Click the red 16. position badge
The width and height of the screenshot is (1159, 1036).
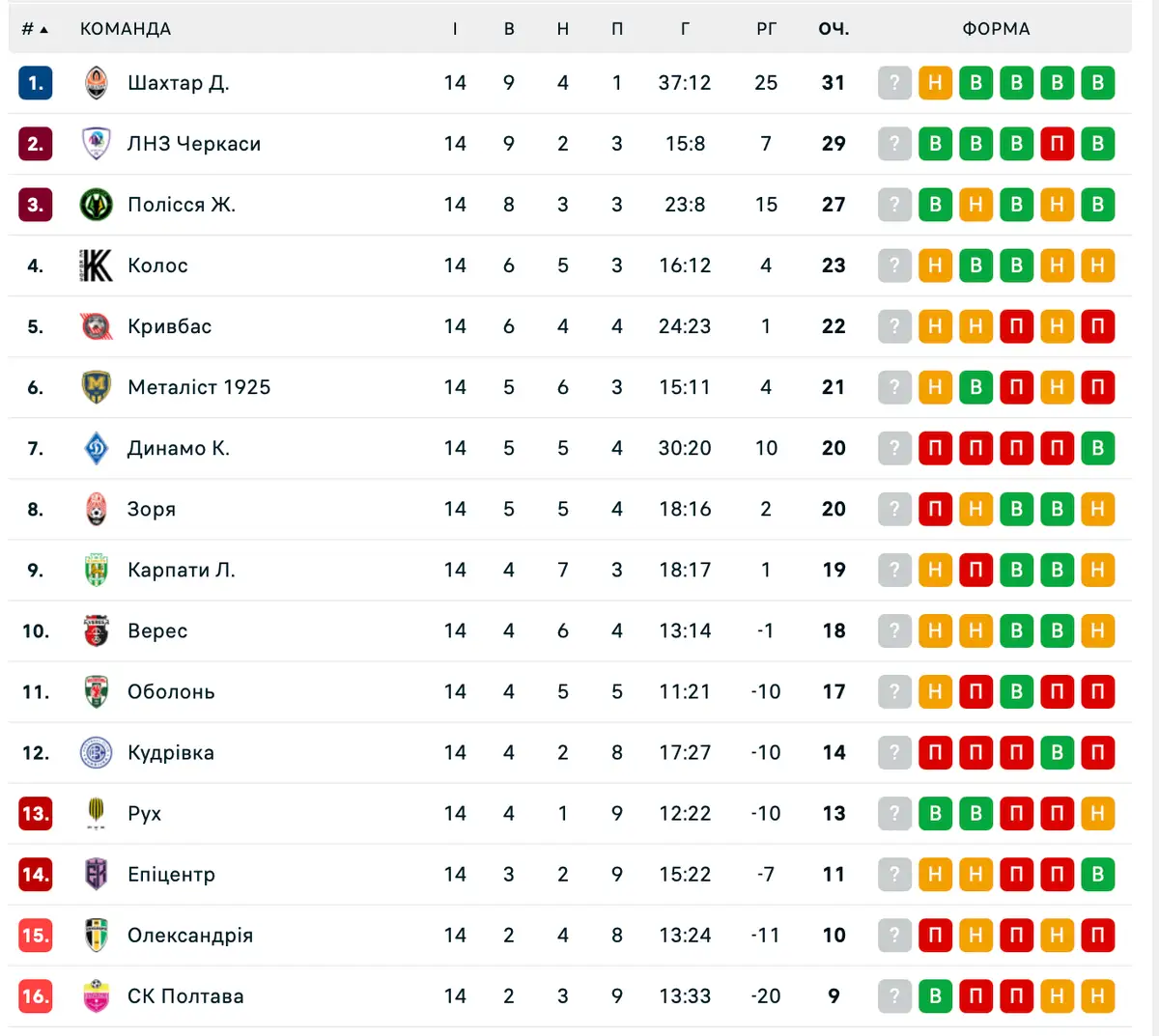36,995
